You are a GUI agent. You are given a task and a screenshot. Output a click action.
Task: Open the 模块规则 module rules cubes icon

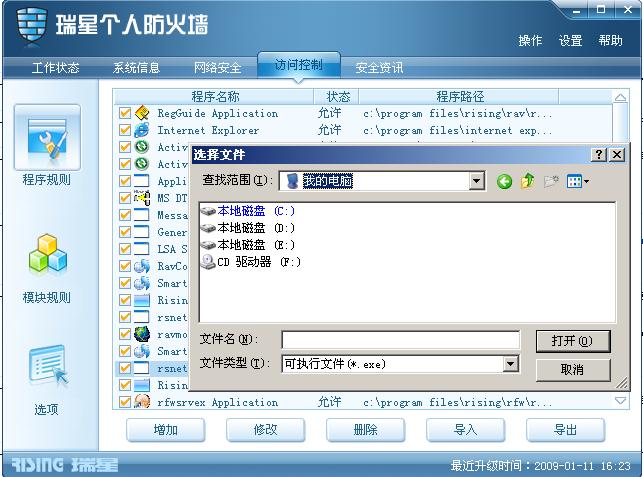pos(48,254)
